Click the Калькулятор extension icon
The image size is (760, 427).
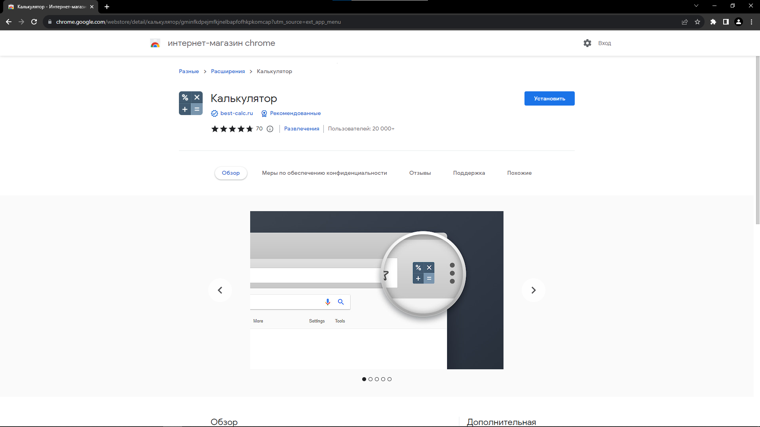191,103
